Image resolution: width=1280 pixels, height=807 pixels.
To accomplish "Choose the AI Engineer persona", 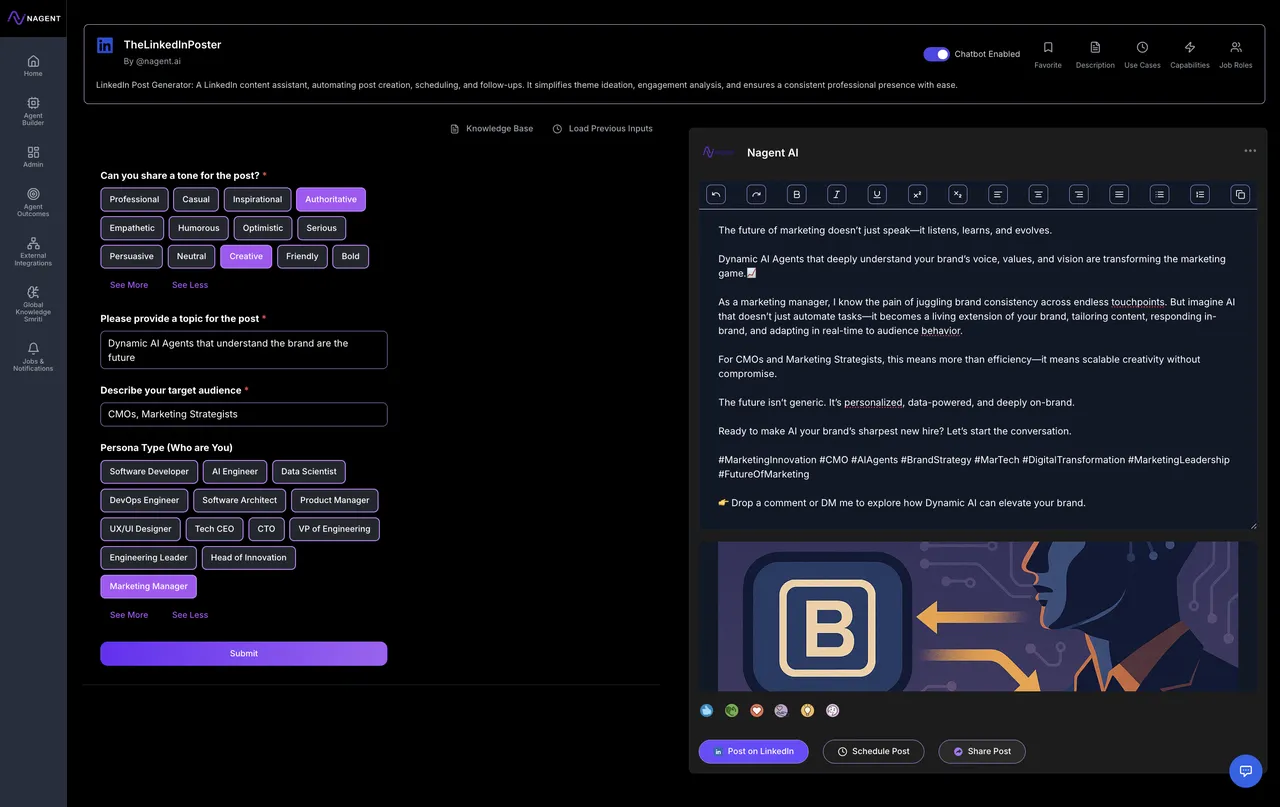I will [235, 472].
